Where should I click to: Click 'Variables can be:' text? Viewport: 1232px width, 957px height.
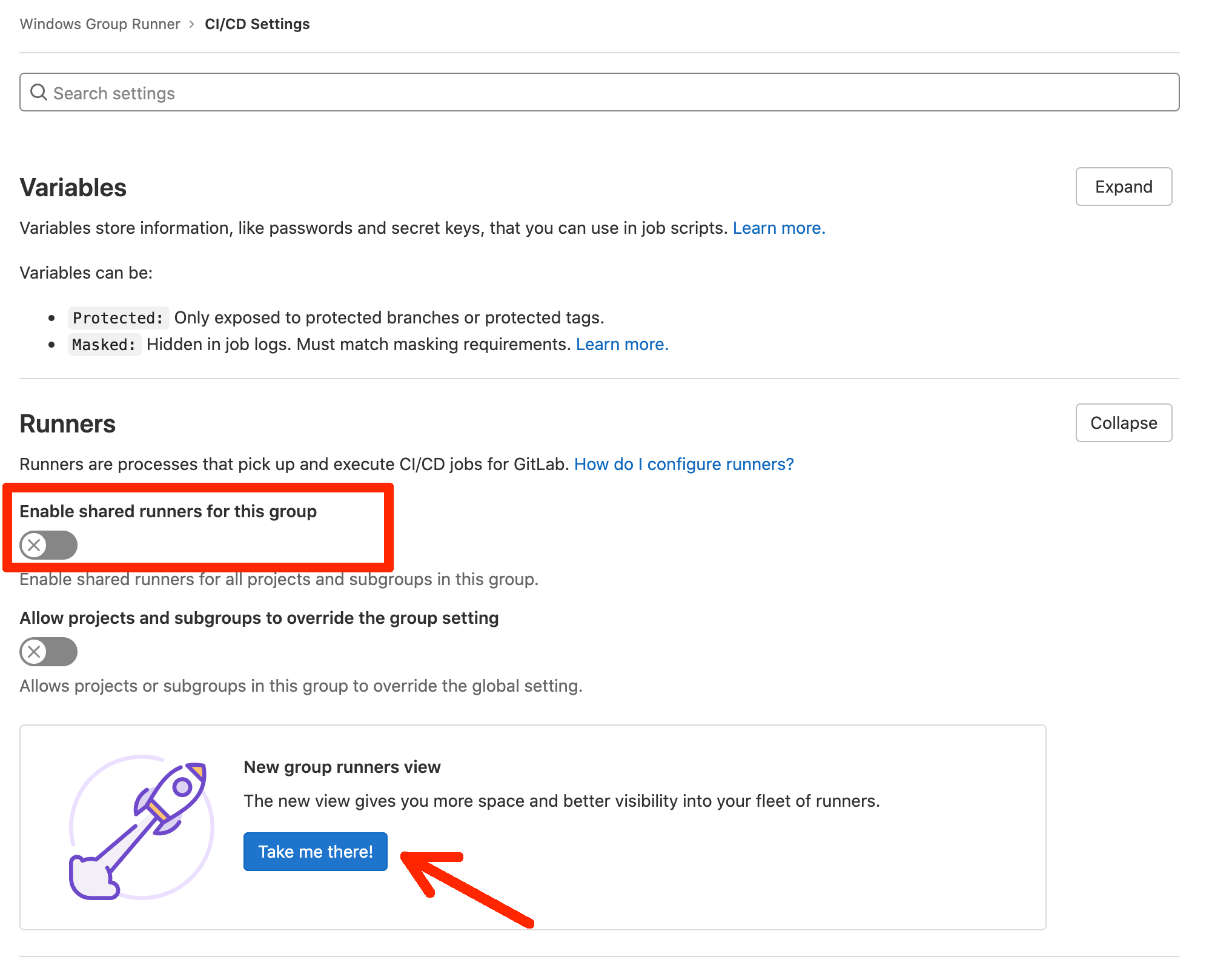86,273
